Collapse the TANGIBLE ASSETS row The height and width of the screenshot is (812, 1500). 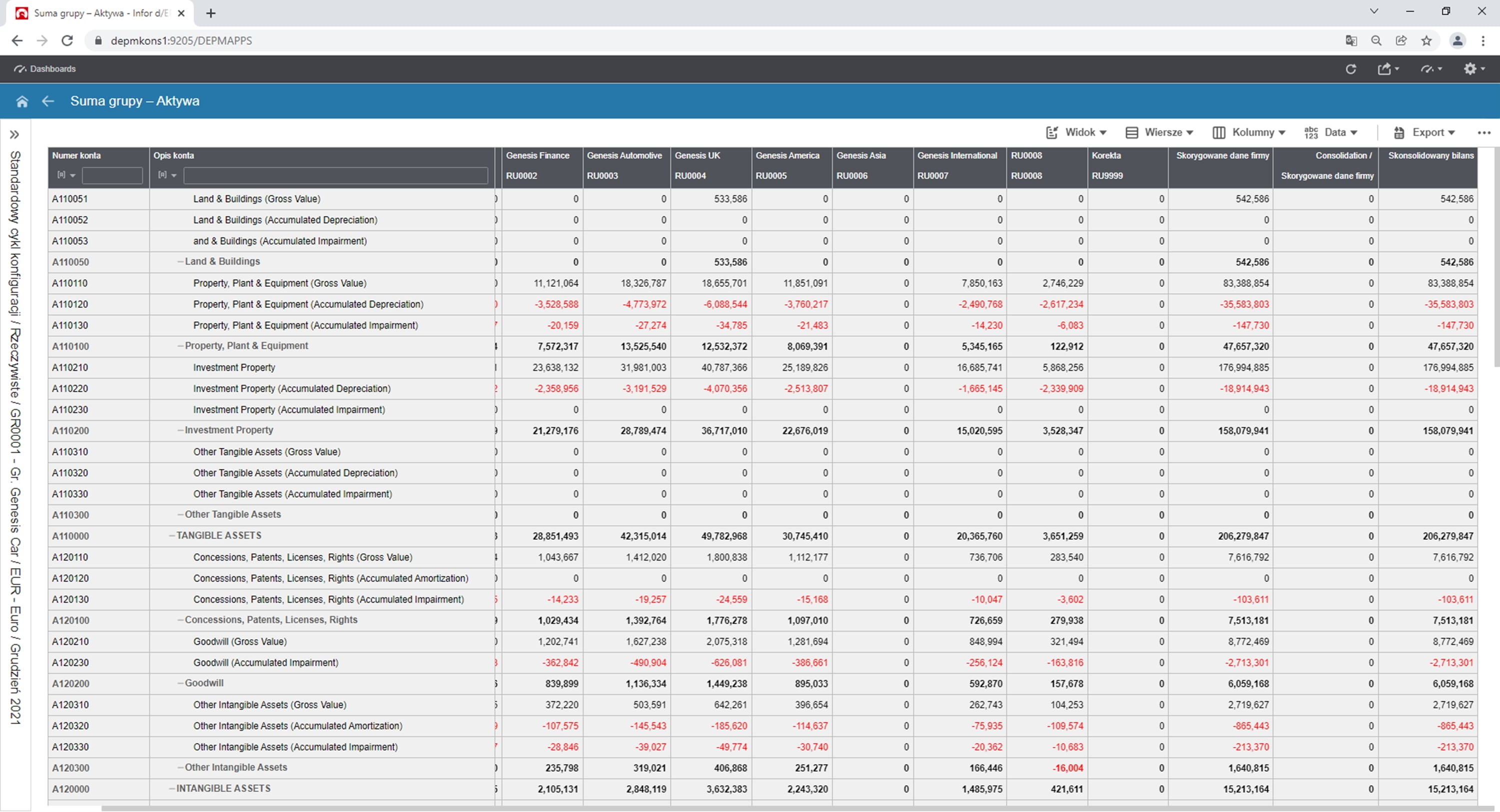point(172,536)
